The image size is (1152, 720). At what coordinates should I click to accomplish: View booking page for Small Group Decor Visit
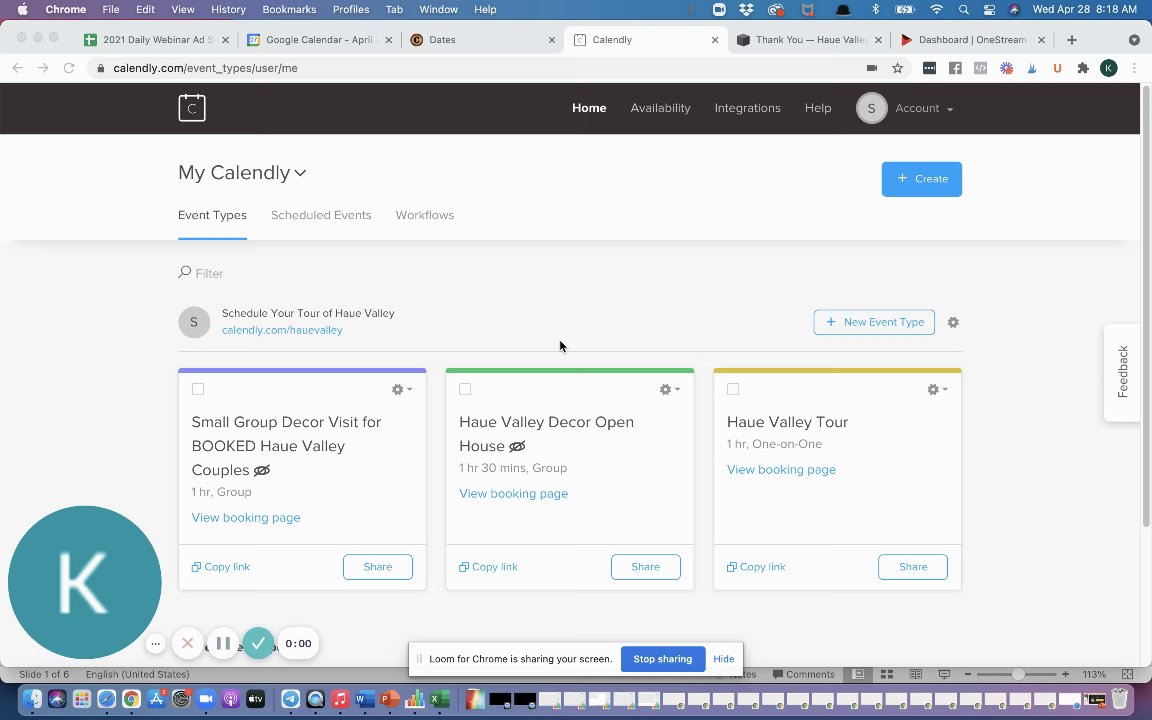tap(246, 518)
